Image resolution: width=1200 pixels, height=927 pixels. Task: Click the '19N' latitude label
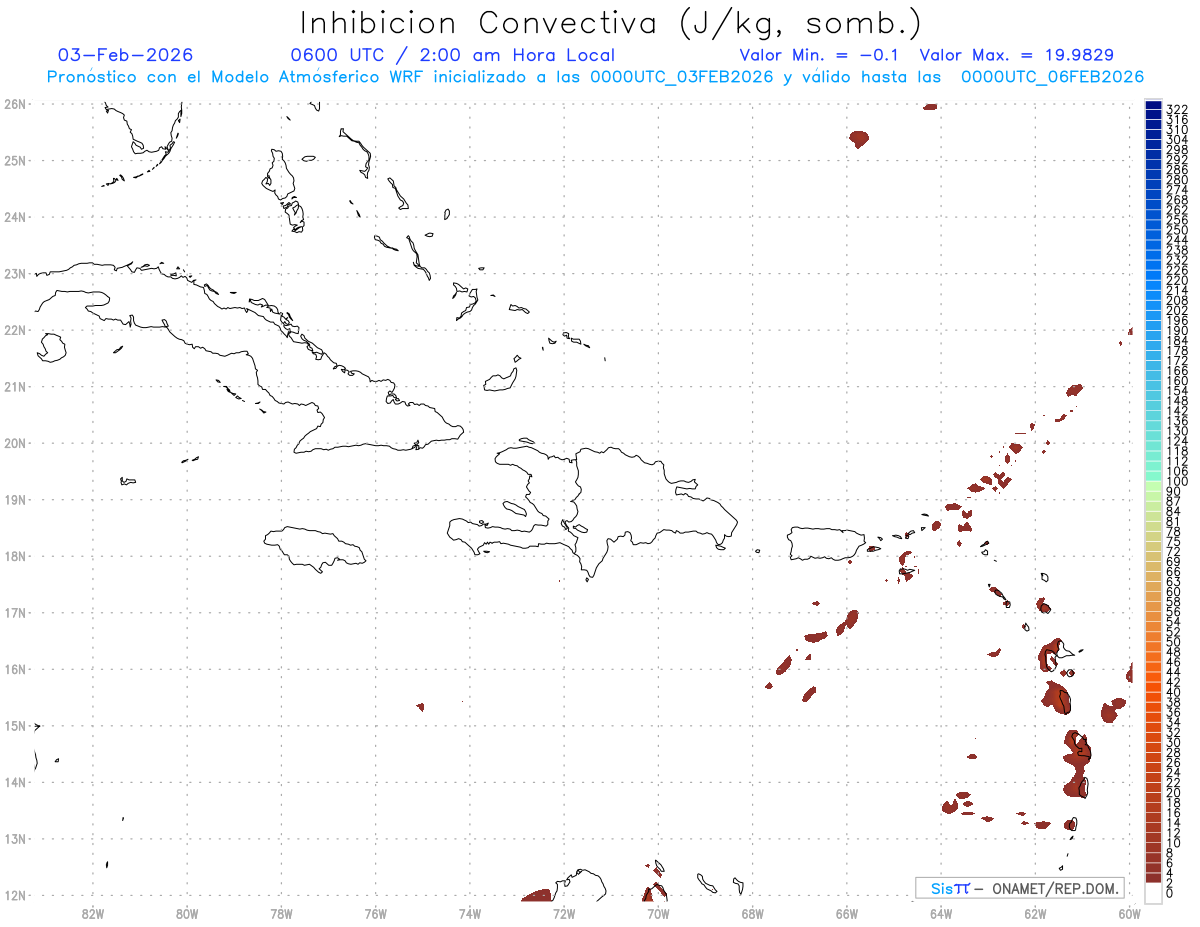pos(15,499)
